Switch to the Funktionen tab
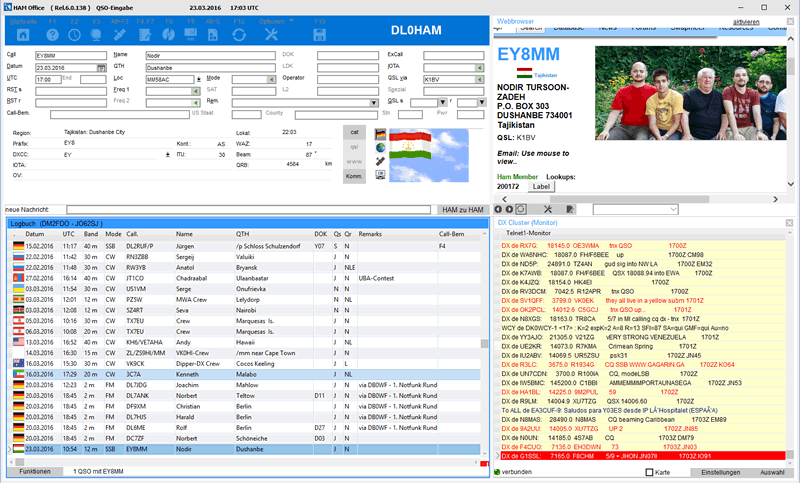The width and height of the screenshot is (800, 483). tap(34, 470)
